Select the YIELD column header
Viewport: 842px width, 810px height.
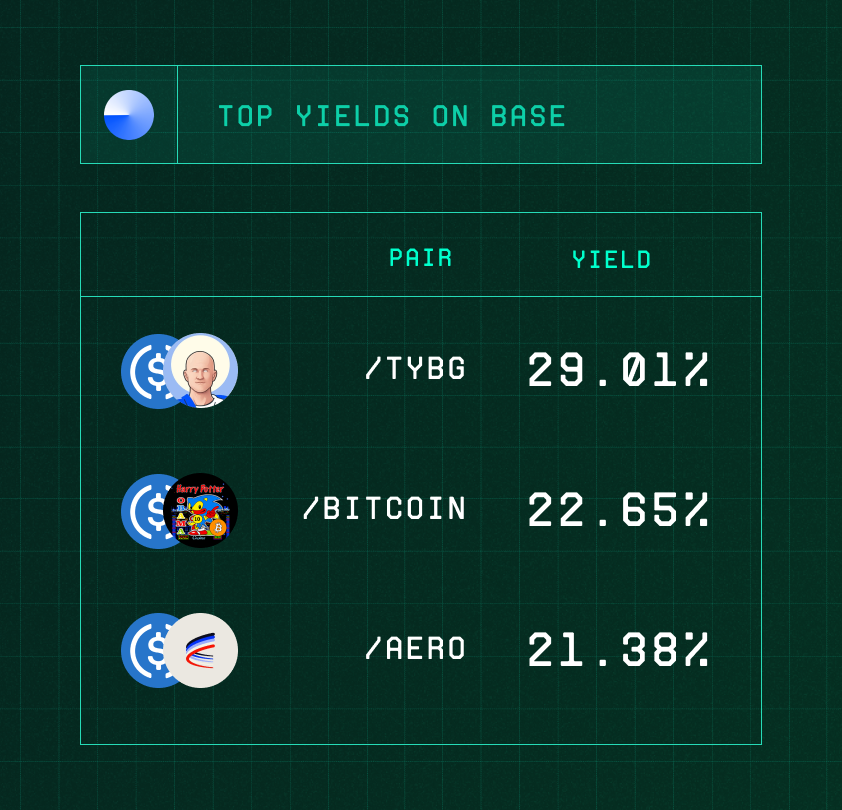click(x=612, y=259)
